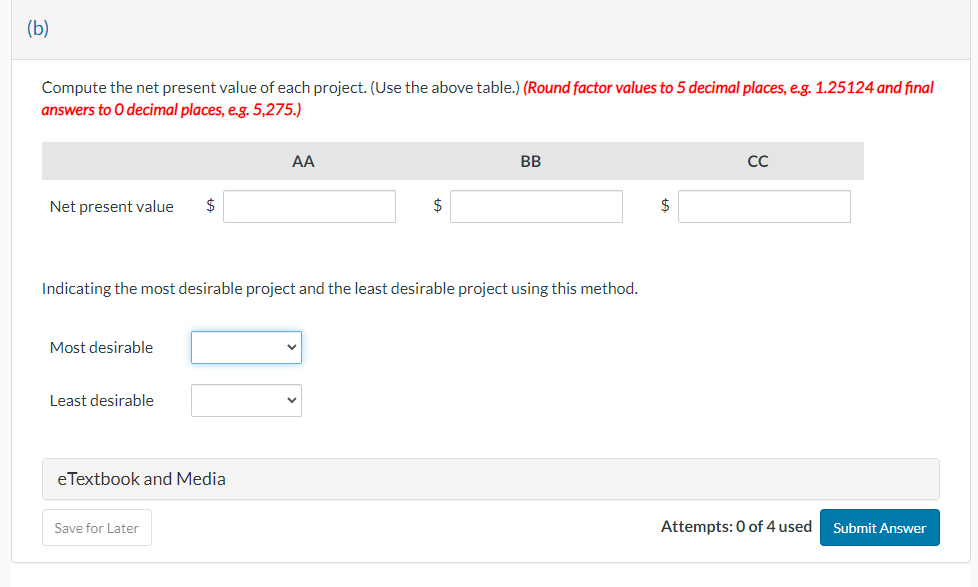Open the Most desirable project dropdown

click(x=246, y=347)
